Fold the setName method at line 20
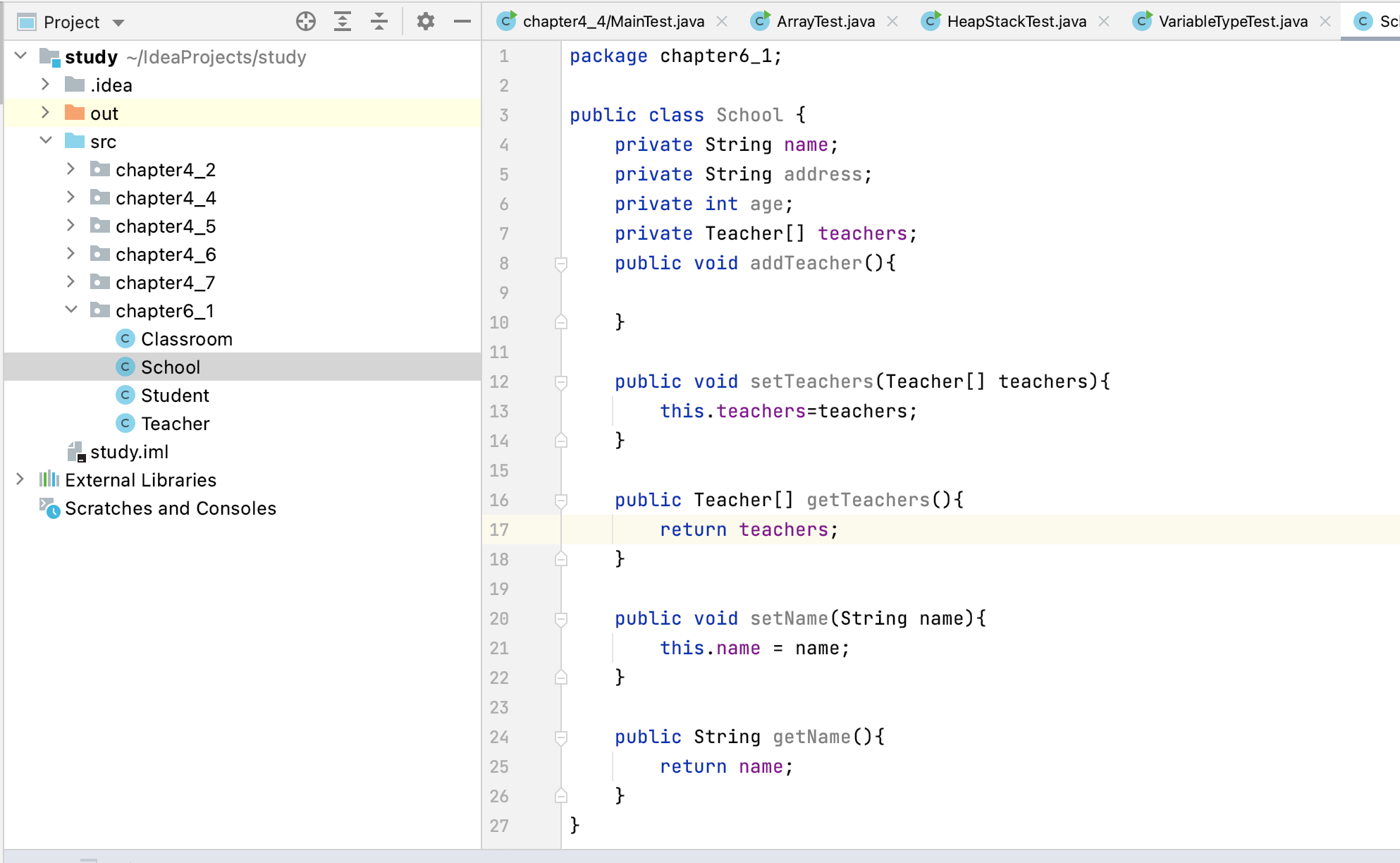Screen dimensions: 1400x863 [561, 619]
